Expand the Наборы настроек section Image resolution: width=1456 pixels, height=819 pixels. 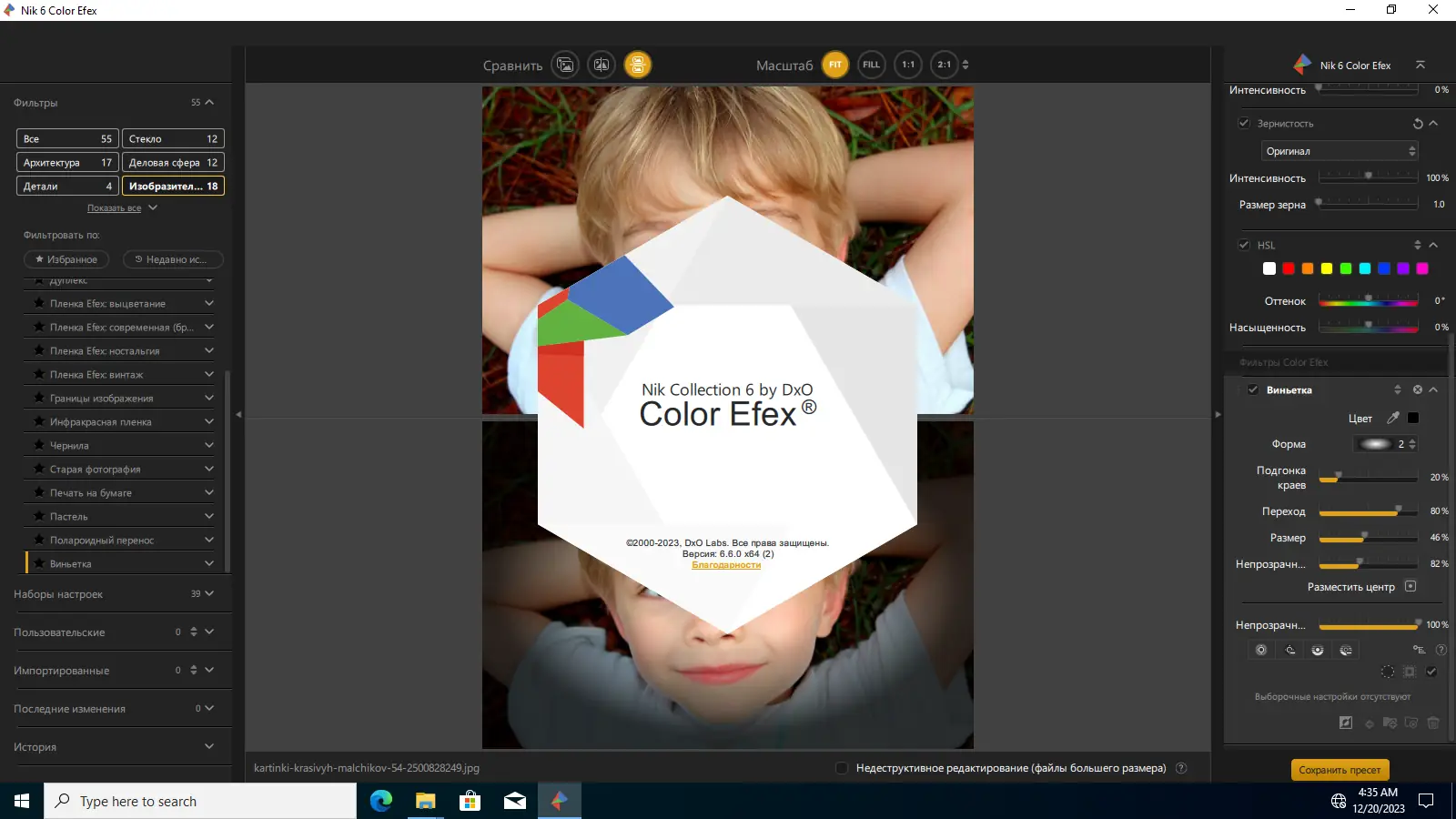[209, 593]
